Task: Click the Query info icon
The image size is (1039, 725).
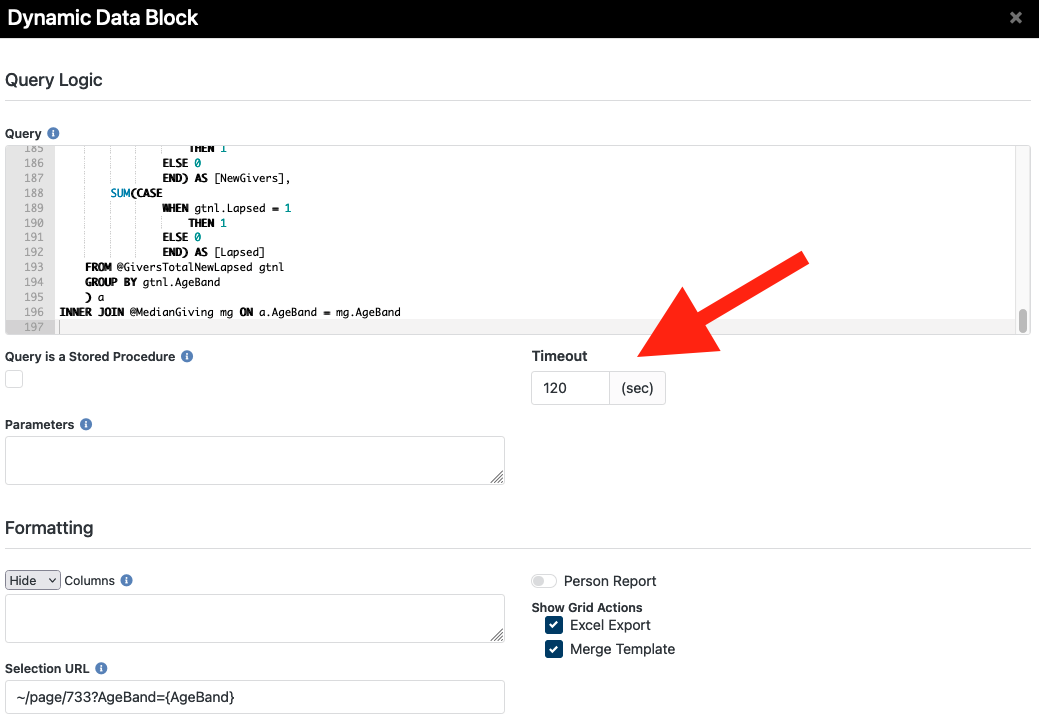Action: 54,133
